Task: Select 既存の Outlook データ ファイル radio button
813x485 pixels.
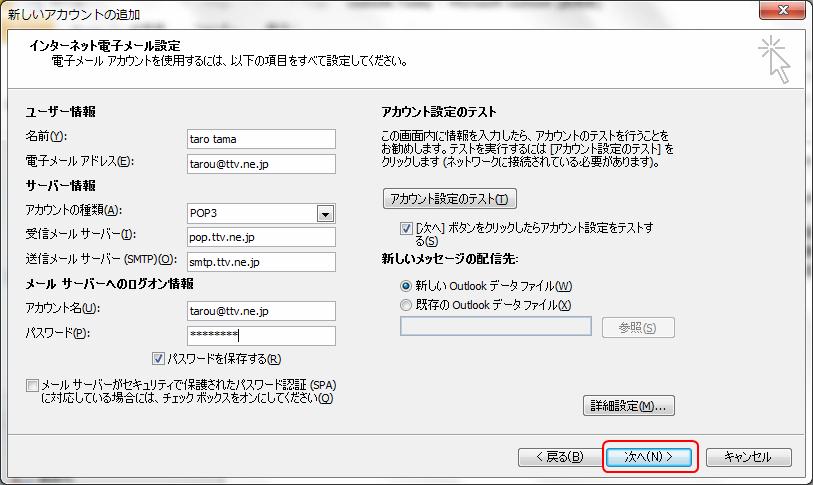Action: [405, 305]
